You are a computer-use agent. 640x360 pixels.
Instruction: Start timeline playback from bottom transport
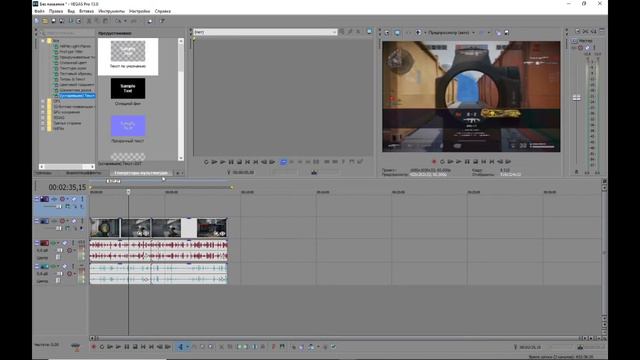(118, 347)
